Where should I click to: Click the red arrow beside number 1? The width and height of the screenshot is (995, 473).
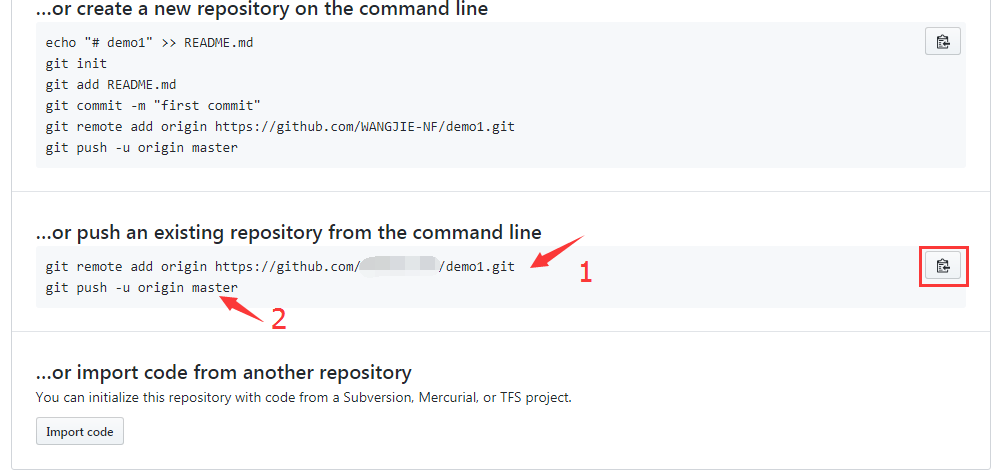click(x=557, y=253)
